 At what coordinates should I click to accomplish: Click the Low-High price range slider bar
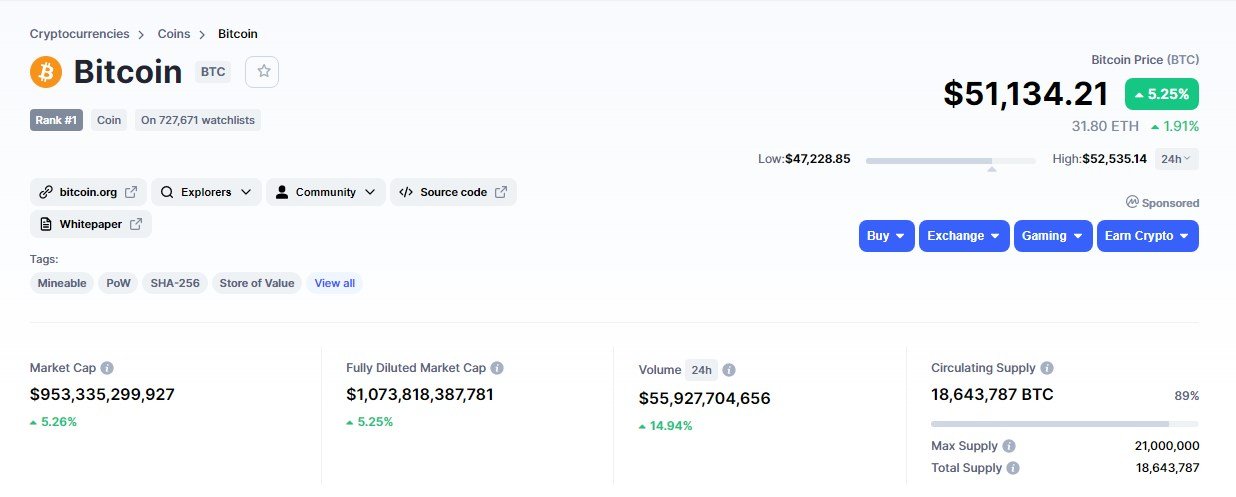click(x=951, y=160)
